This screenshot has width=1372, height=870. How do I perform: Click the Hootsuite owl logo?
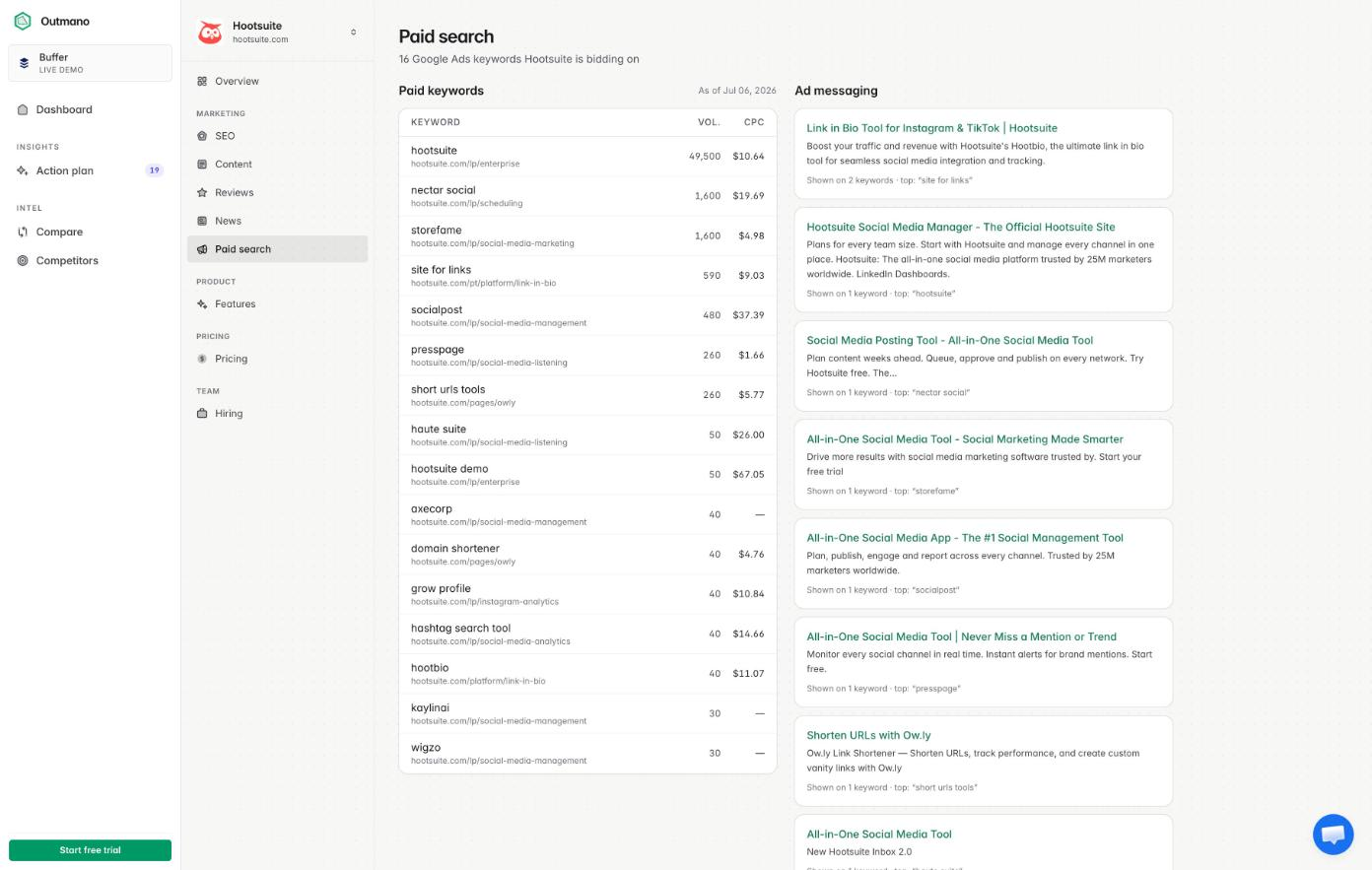(210, 33)
